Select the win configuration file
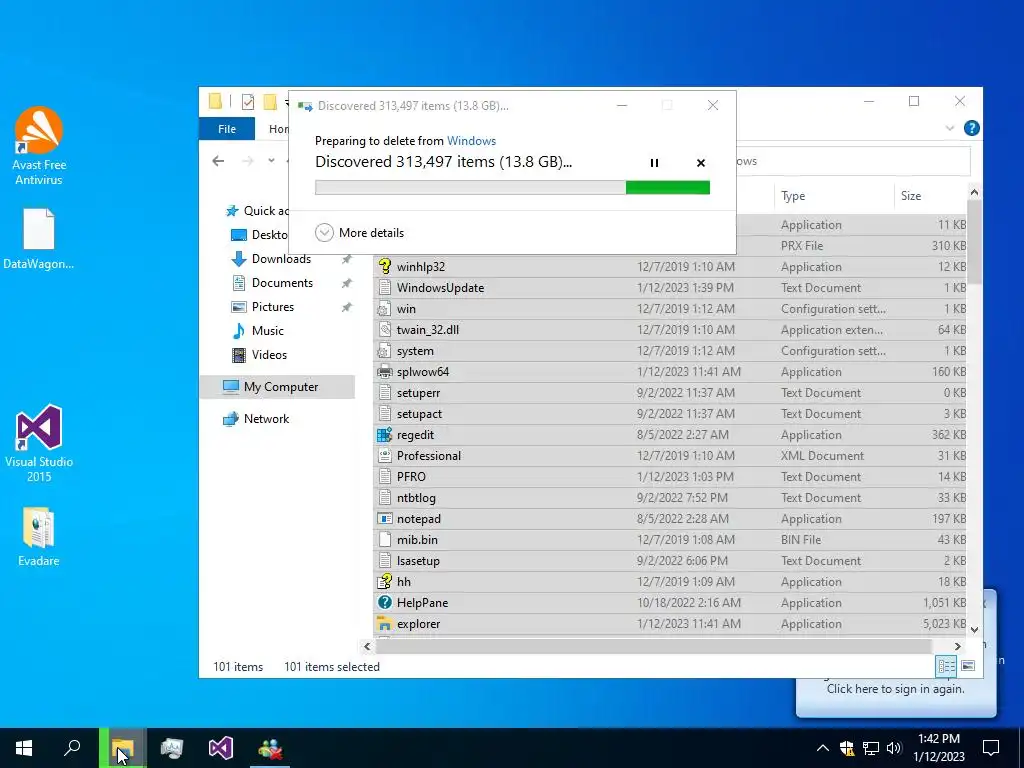 coord(406,309)
